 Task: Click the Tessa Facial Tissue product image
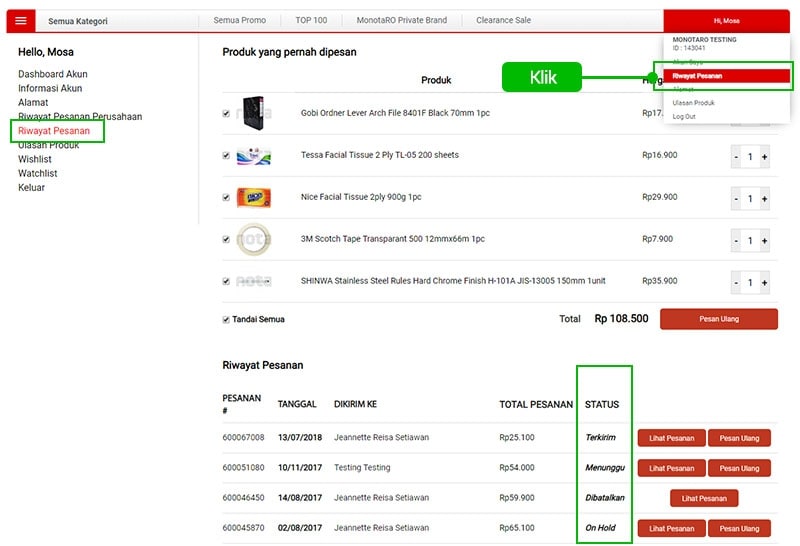tap(253, 155)
